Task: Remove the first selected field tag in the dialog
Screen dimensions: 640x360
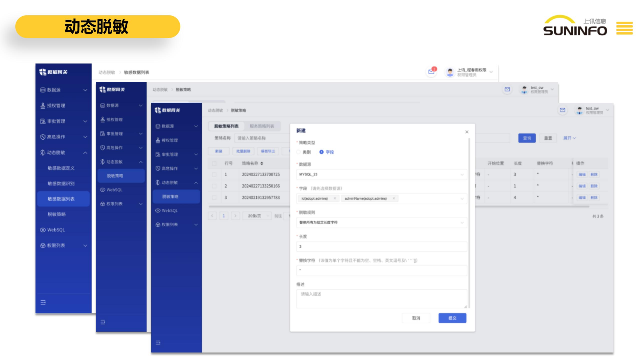Action: tap(335, 198)
